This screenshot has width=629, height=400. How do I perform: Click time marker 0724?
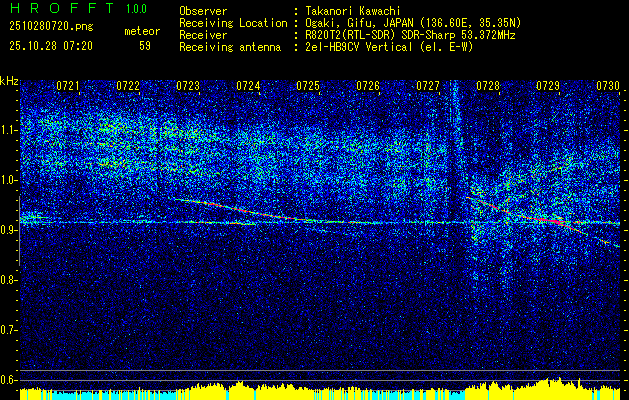[x=248, y=86]
